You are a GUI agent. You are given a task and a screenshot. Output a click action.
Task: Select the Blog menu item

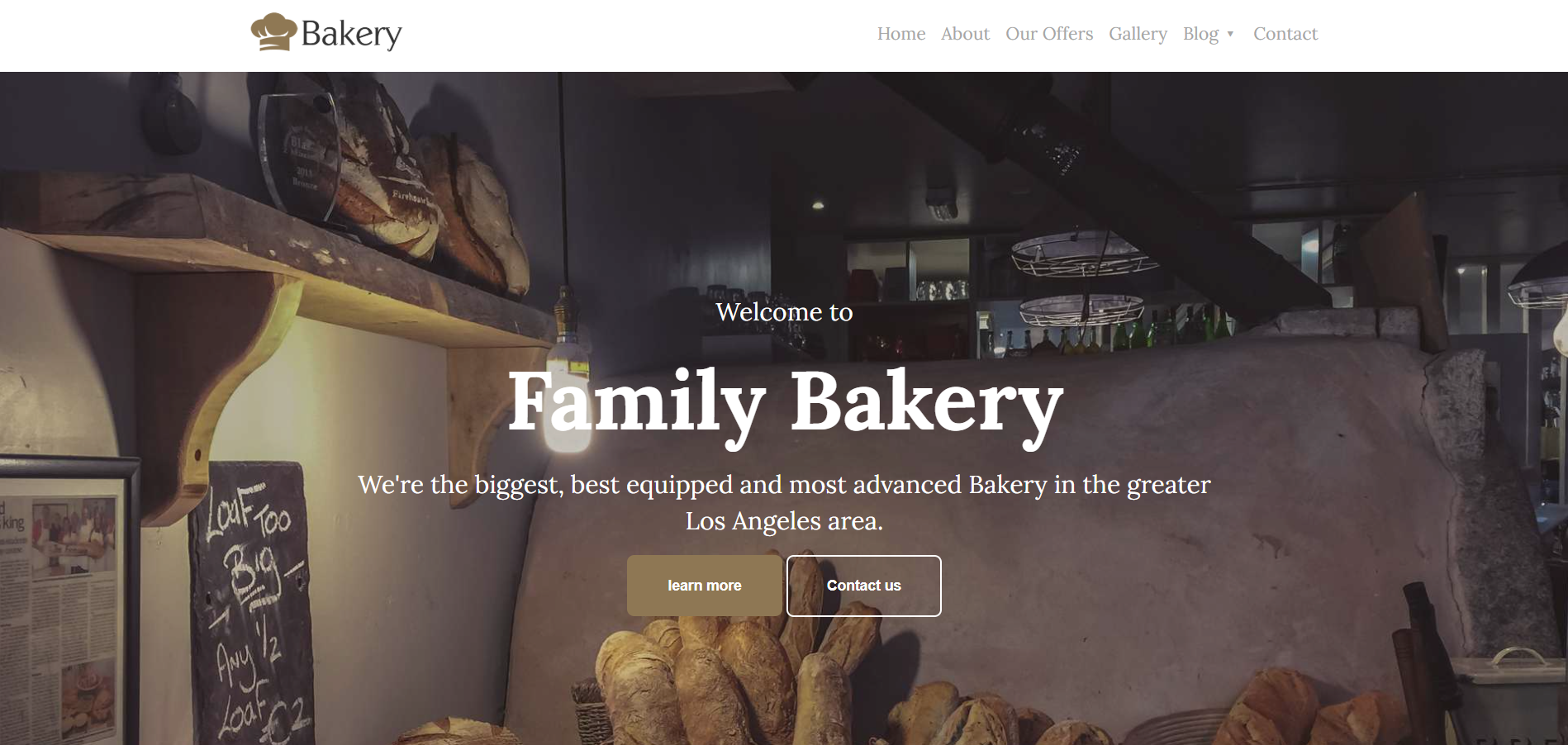[x=1200, y=34]
